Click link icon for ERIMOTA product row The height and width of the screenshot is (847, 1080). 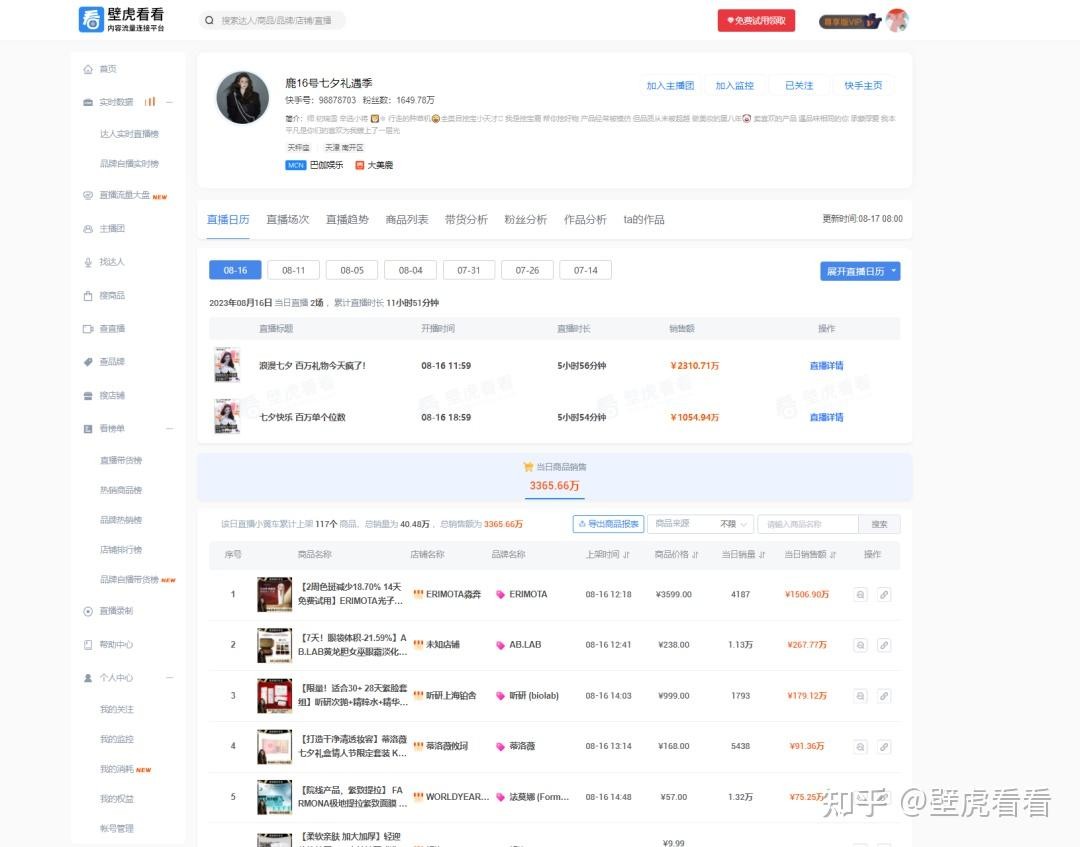[x=884, y=594]
